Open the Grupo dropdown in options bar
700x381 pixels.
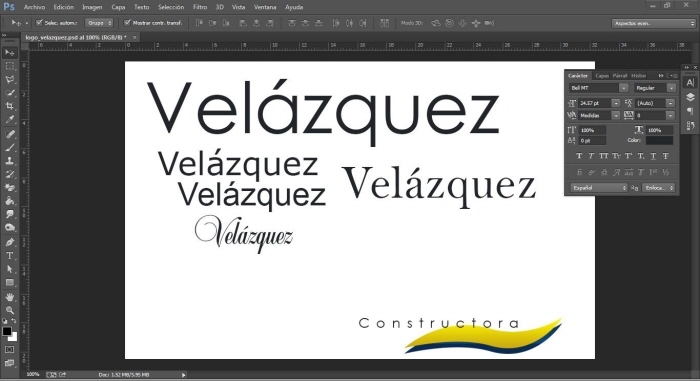(x=99, y=23)
